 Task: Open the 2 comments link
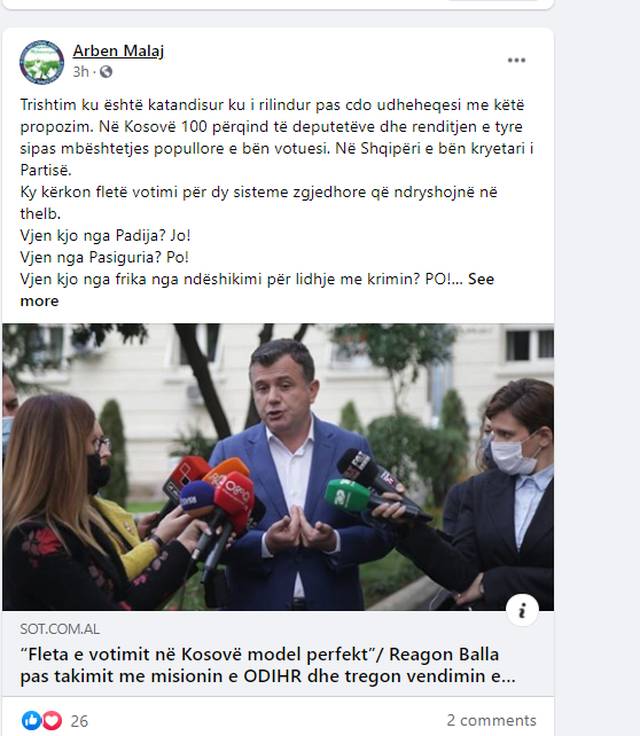pos(491,720)
